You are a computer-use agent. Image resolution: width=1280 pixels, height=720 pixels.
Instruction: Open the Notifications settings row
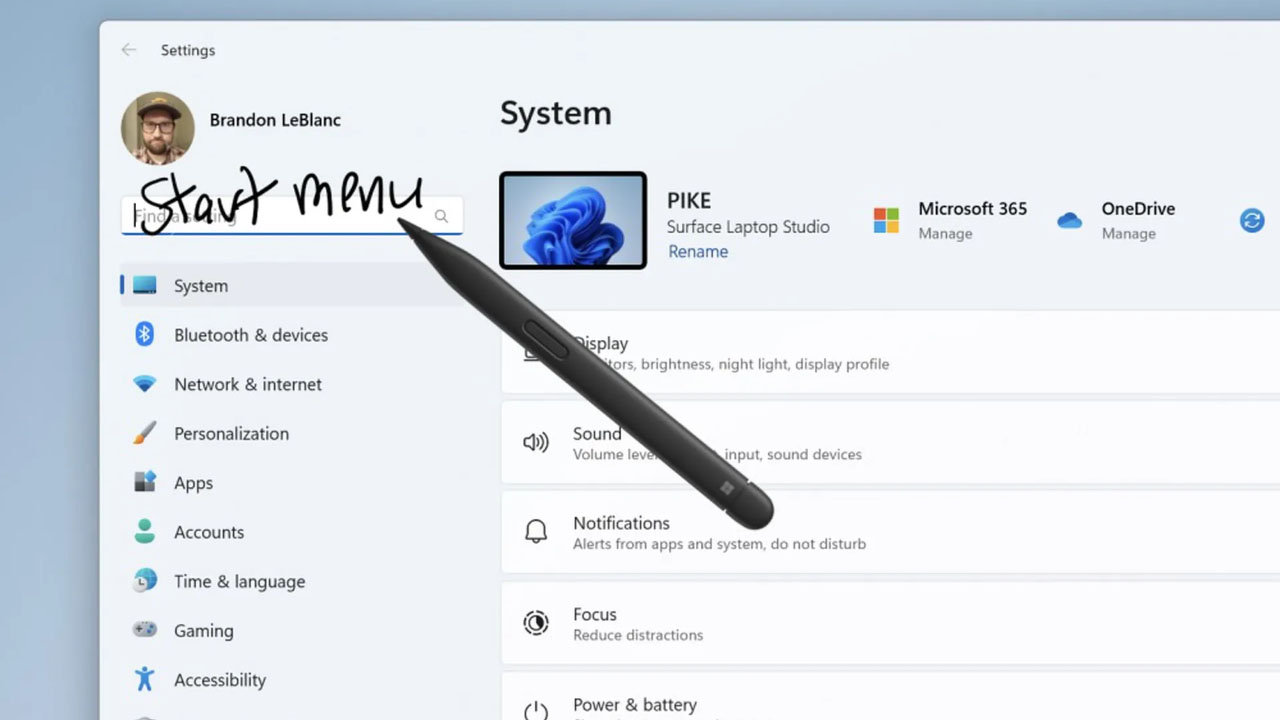point(890,532)
